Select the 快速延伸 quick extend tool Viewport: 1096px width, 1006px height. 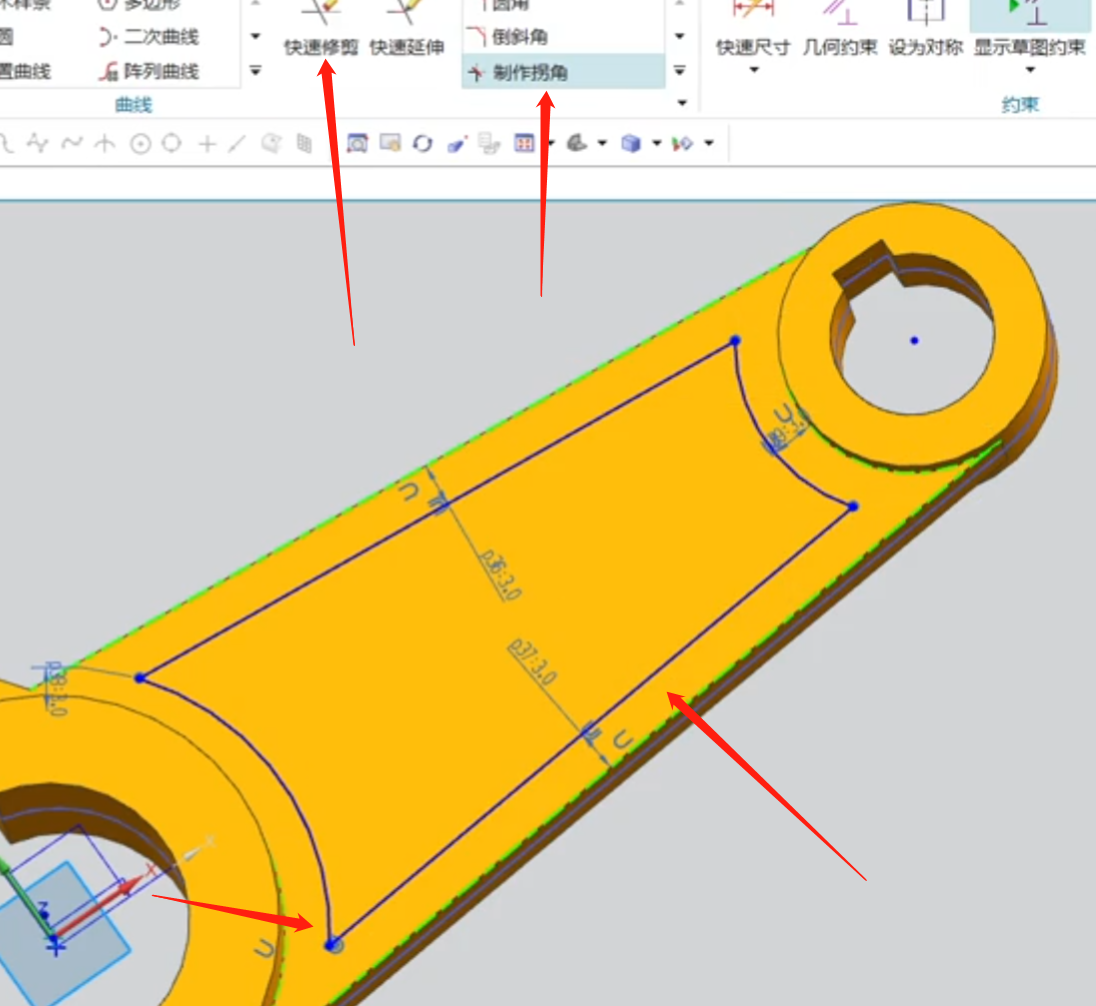pyautogui.click(x=406, y=29)
